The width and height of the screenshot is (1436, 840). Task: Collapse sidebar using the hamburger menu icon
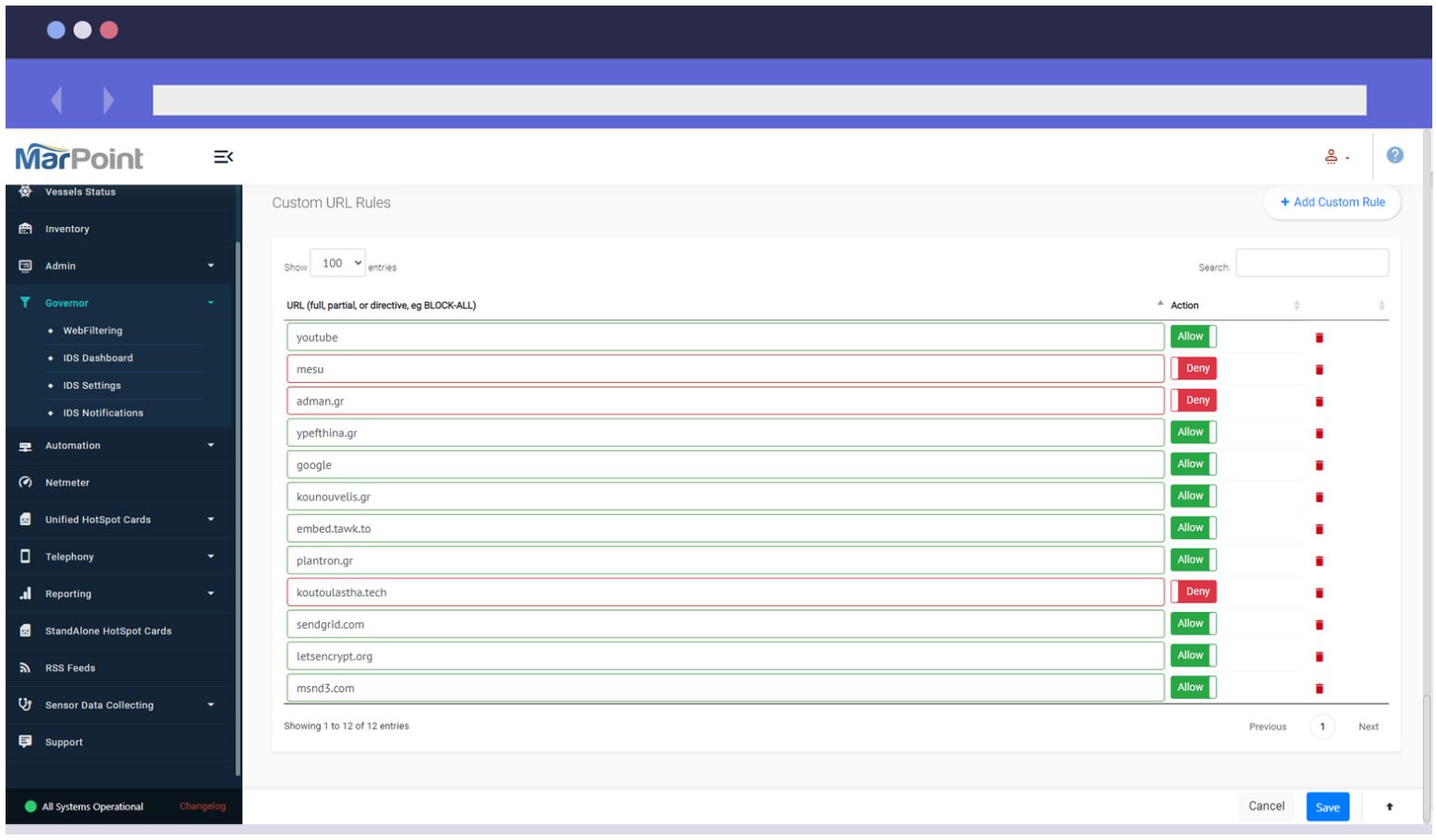223,157
